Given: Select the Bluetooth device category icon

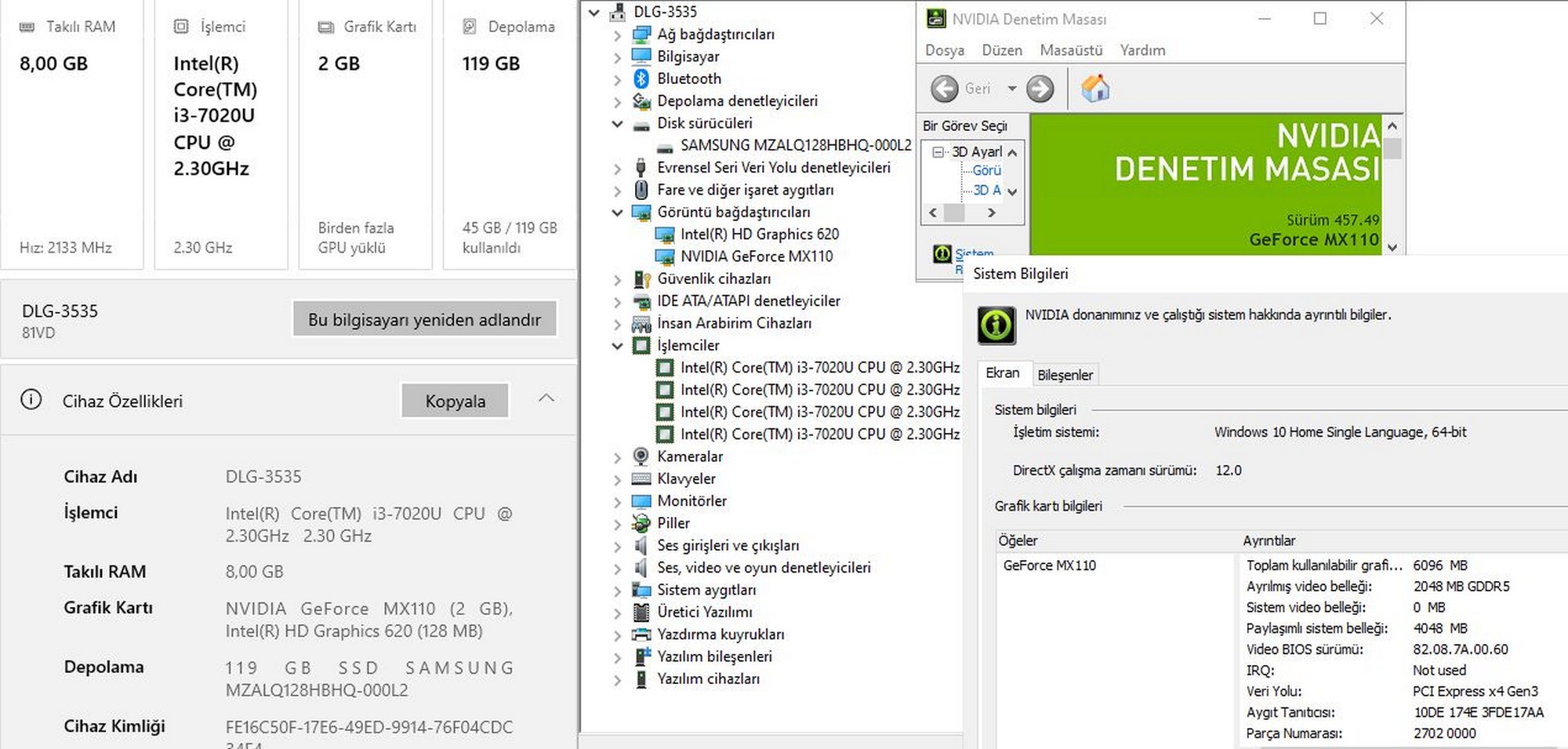Looking at the screenshot, I should pos(641,78).
